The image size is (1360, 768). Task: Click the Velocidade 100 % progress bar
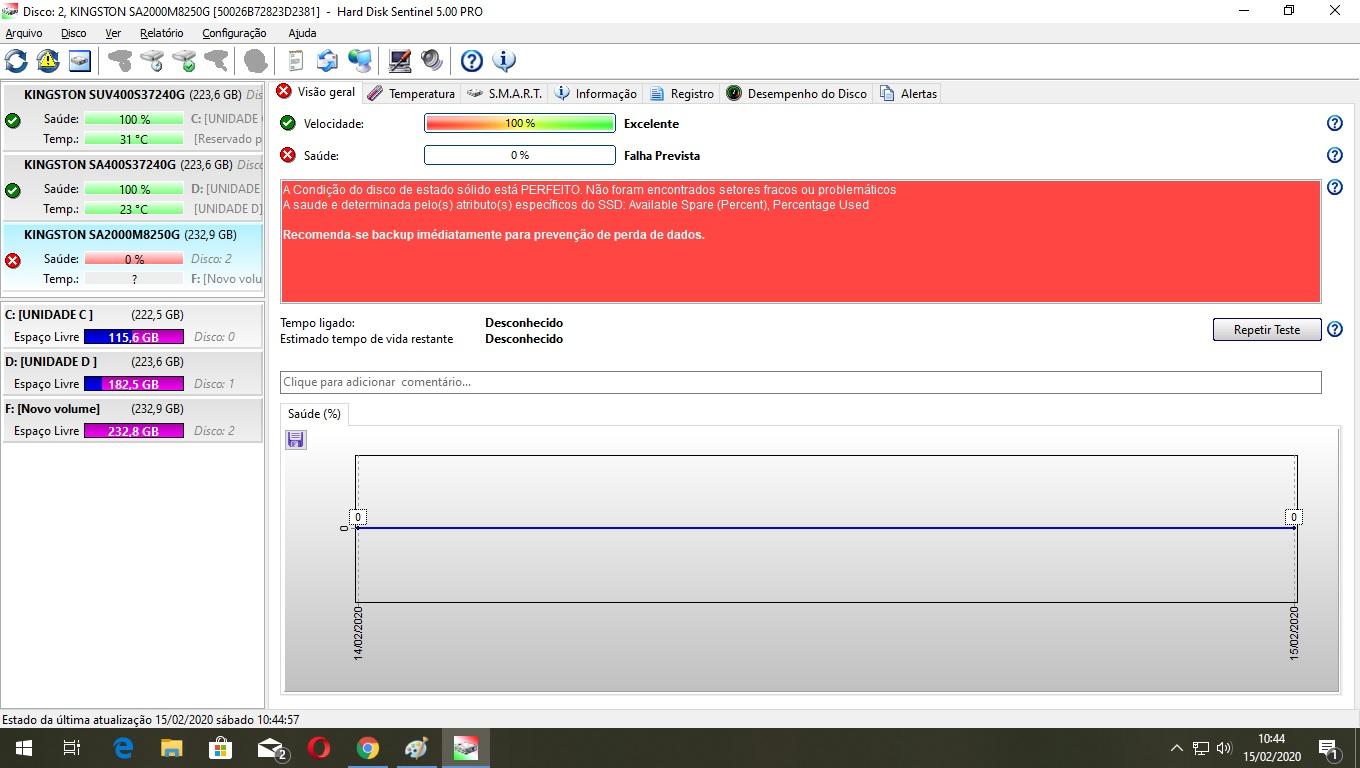520,123
